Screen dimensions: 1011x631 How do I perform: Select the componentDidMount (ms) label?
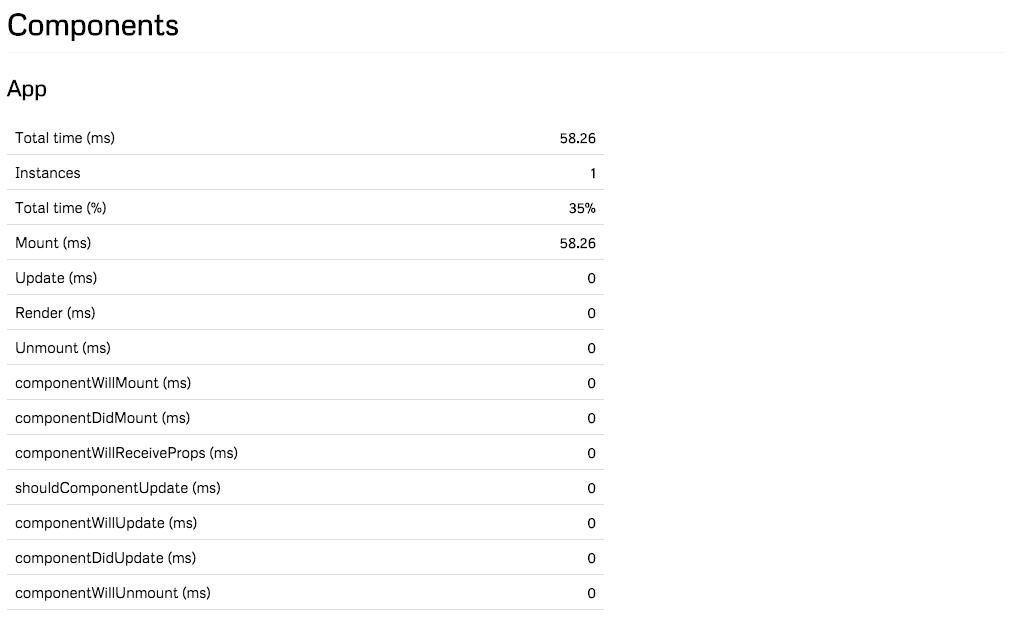(x=103, y=418)
